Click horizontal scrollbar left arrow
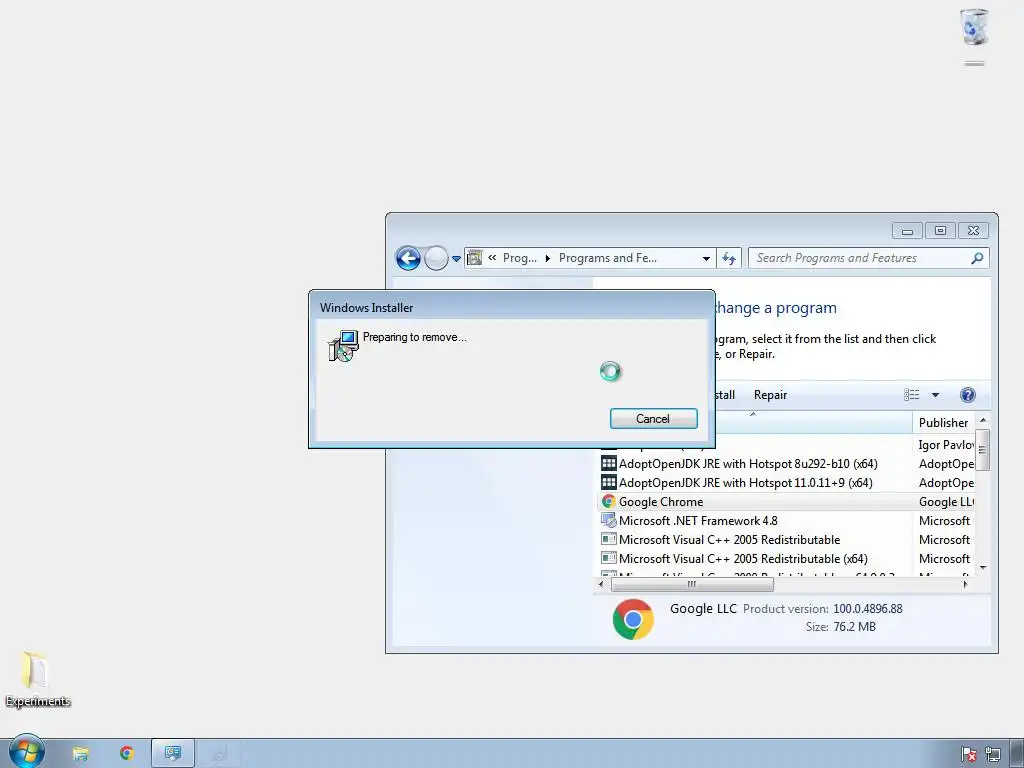Screen dimensions: 1024x768 coord(601,584)
